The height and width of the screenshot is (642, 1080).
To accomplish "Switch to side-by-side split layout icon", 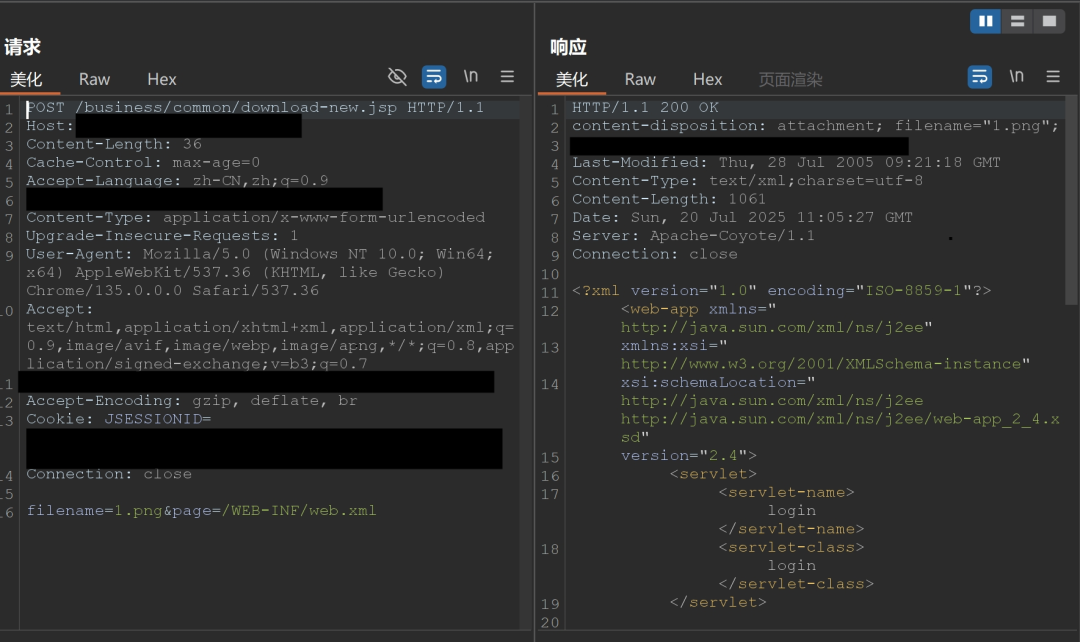I will pyautogui.click(x=985, y=21).
